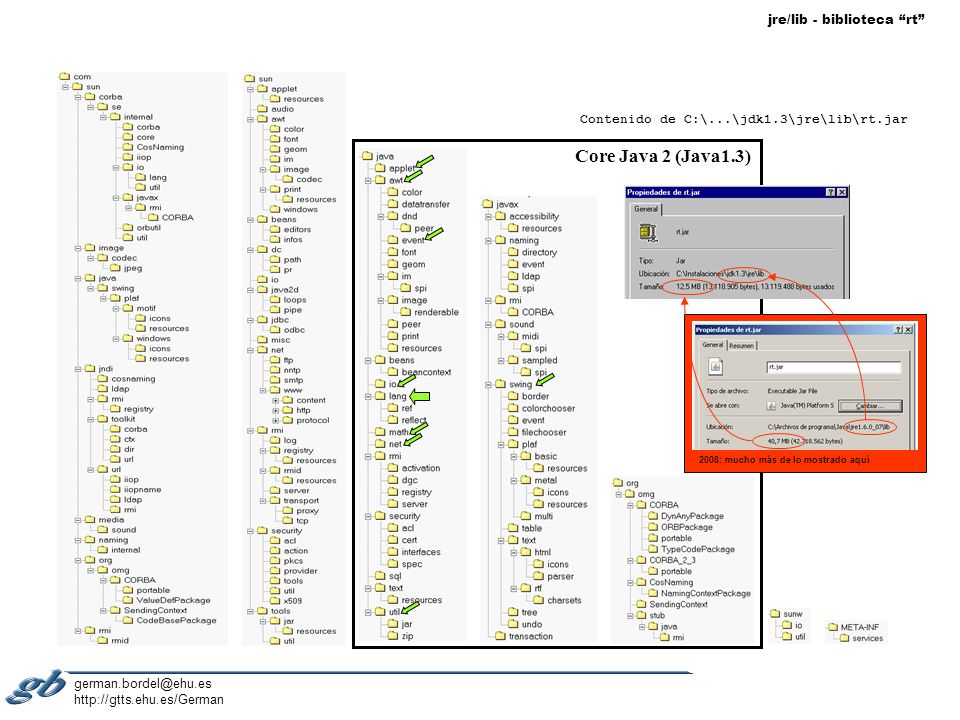The width and height of the screenshot is (960, 720).
Task: Expand the http node under www
Action: tap(276, 411)
